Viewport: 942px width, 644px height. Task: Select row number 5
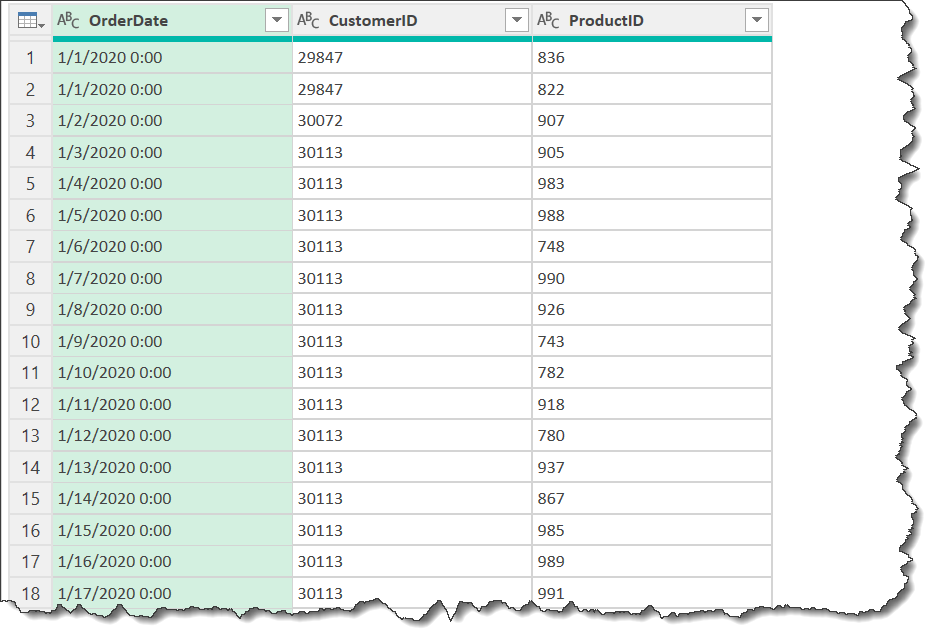[x=31, y=184]
